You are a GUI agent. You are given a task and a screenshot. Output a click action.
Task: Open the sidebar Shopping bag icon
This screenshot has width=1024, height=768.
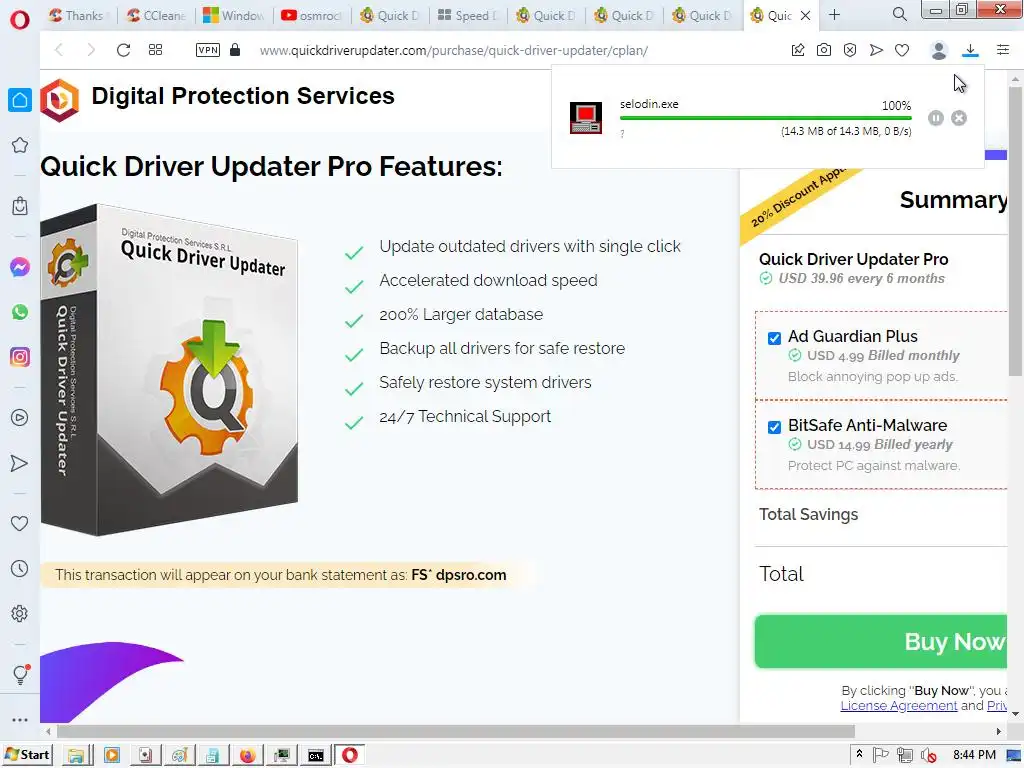pos(20,206)
